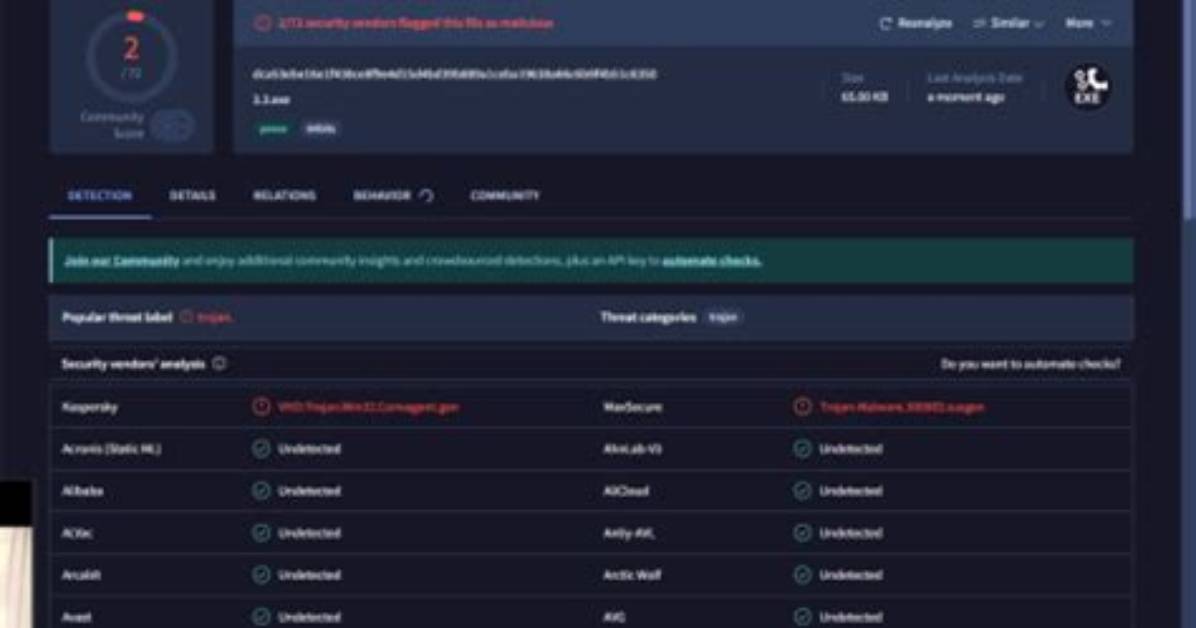Switch to the Detection tab
The image size is (1196, 628).
100,196
